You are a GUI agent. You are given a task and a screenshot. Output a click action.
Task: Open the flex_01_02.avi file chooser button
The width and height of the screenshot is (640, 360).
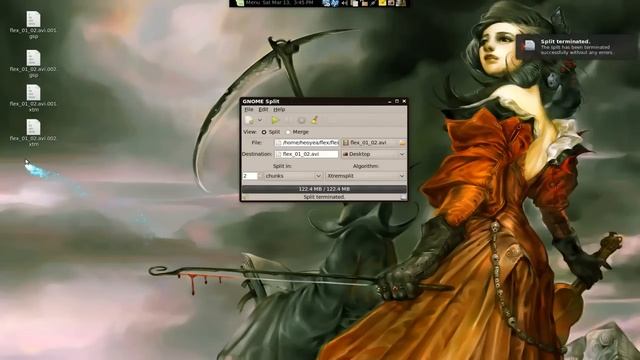point(374,142)
